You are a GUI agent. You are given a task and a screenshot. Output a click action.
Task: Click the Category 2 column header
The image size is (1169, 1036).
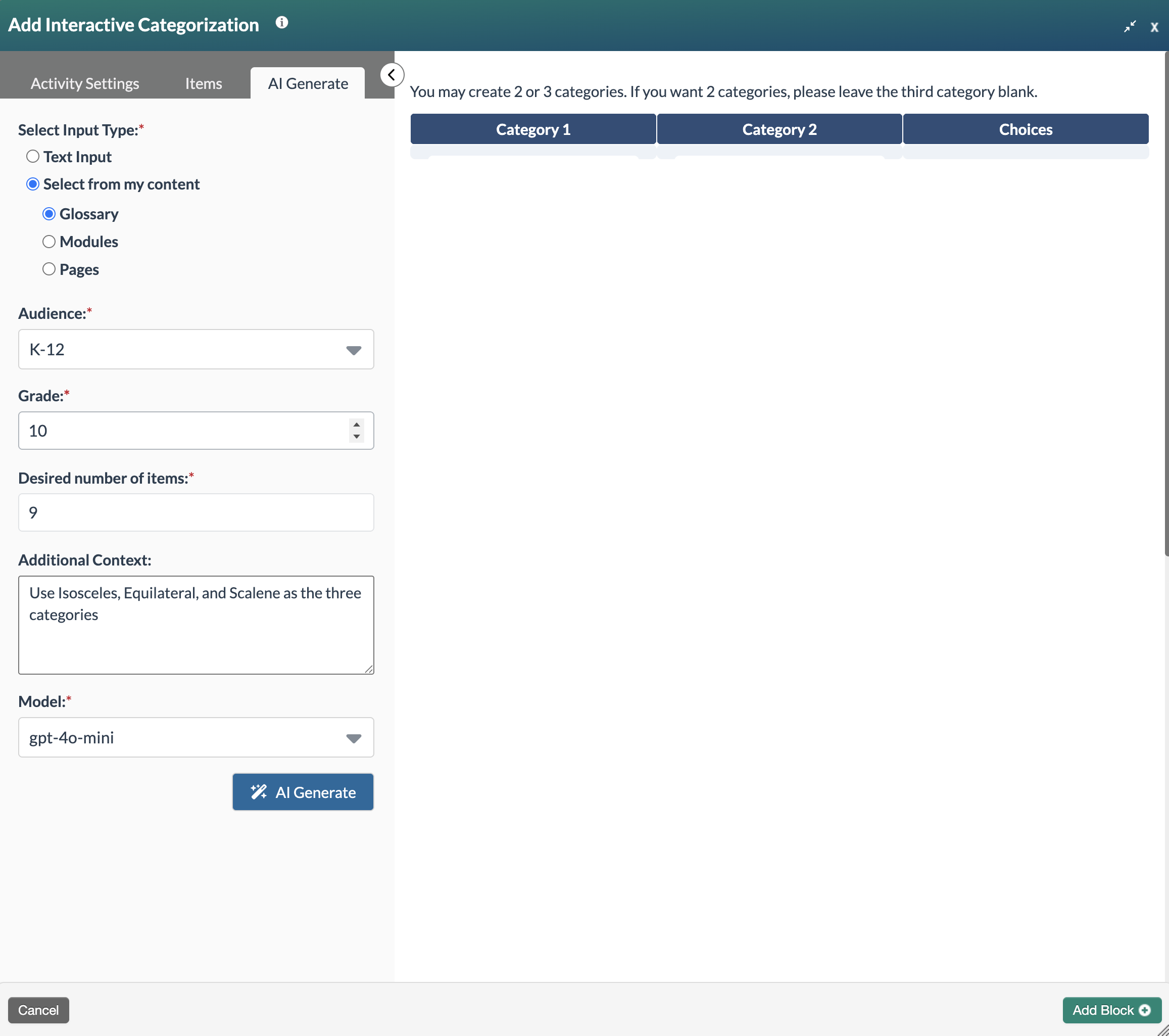click(x=780, y=129)
